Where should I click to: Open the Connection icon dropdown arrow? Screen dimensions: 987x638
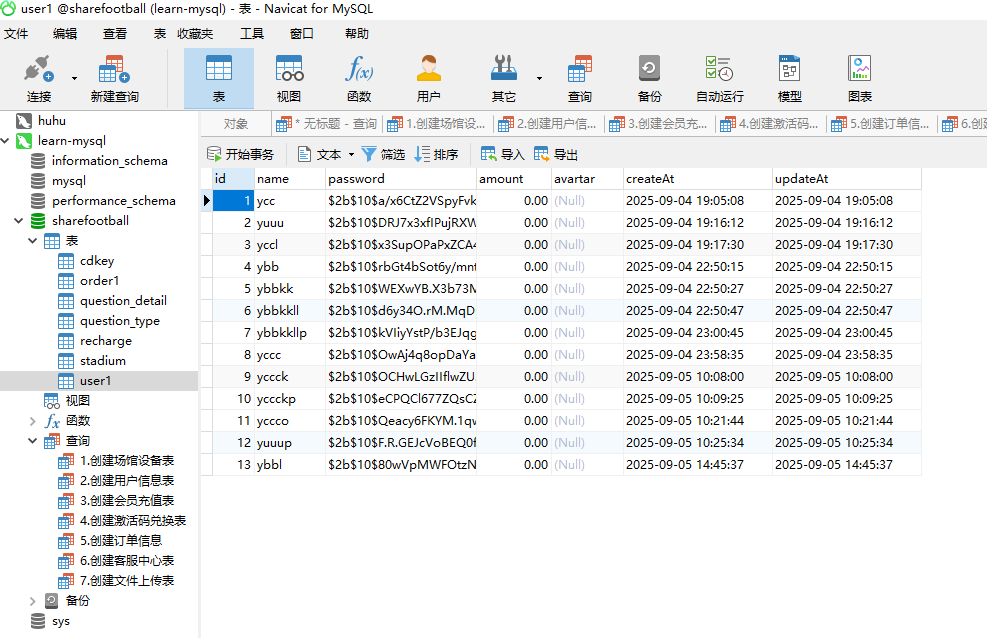(x=74, y=78)
